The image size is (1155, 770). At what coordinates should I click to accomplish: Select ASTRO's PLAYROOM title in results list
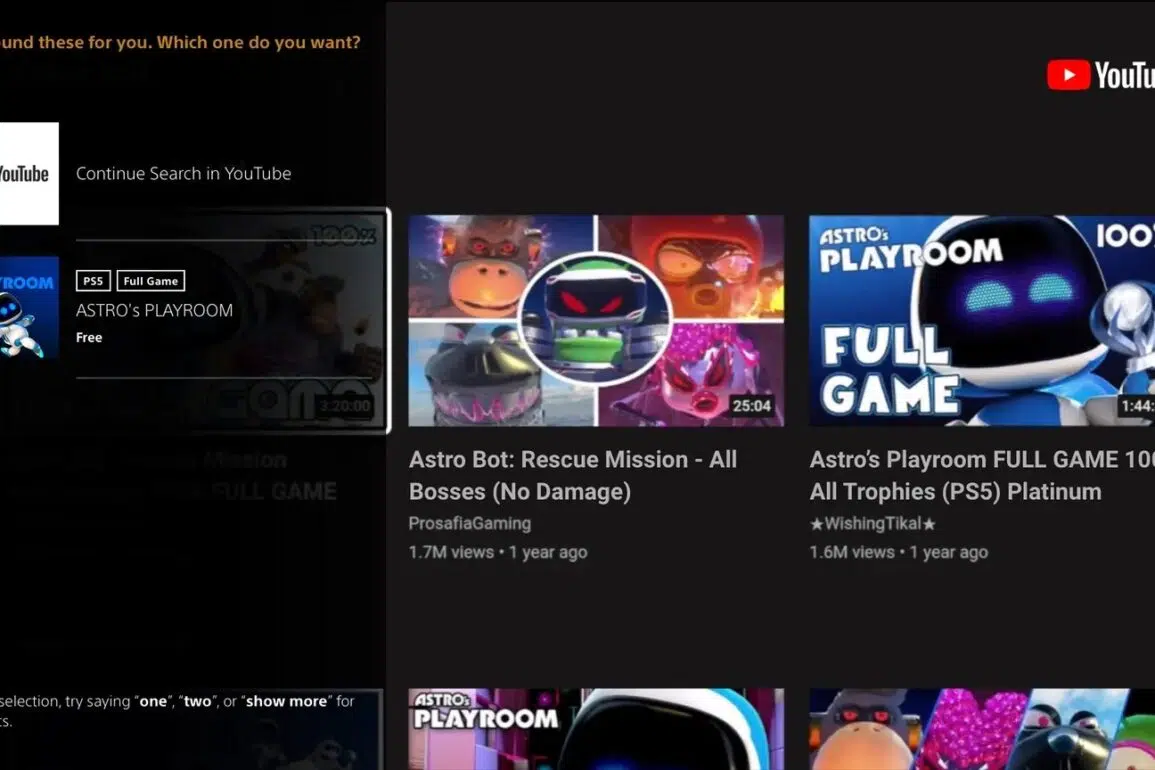(x=154, y=310)
